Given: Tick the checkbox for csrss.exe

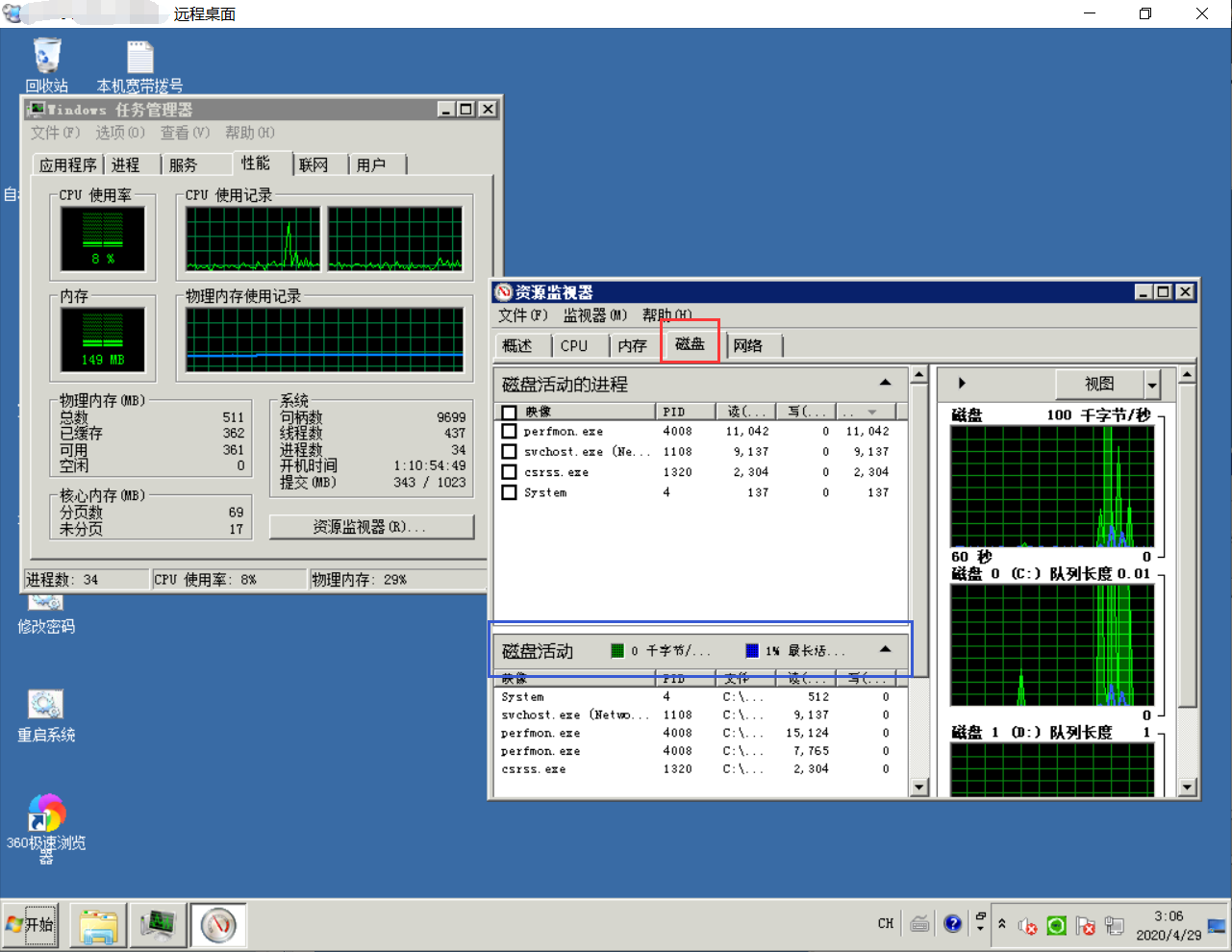Looking at the screenshot, I should (510, 472).
